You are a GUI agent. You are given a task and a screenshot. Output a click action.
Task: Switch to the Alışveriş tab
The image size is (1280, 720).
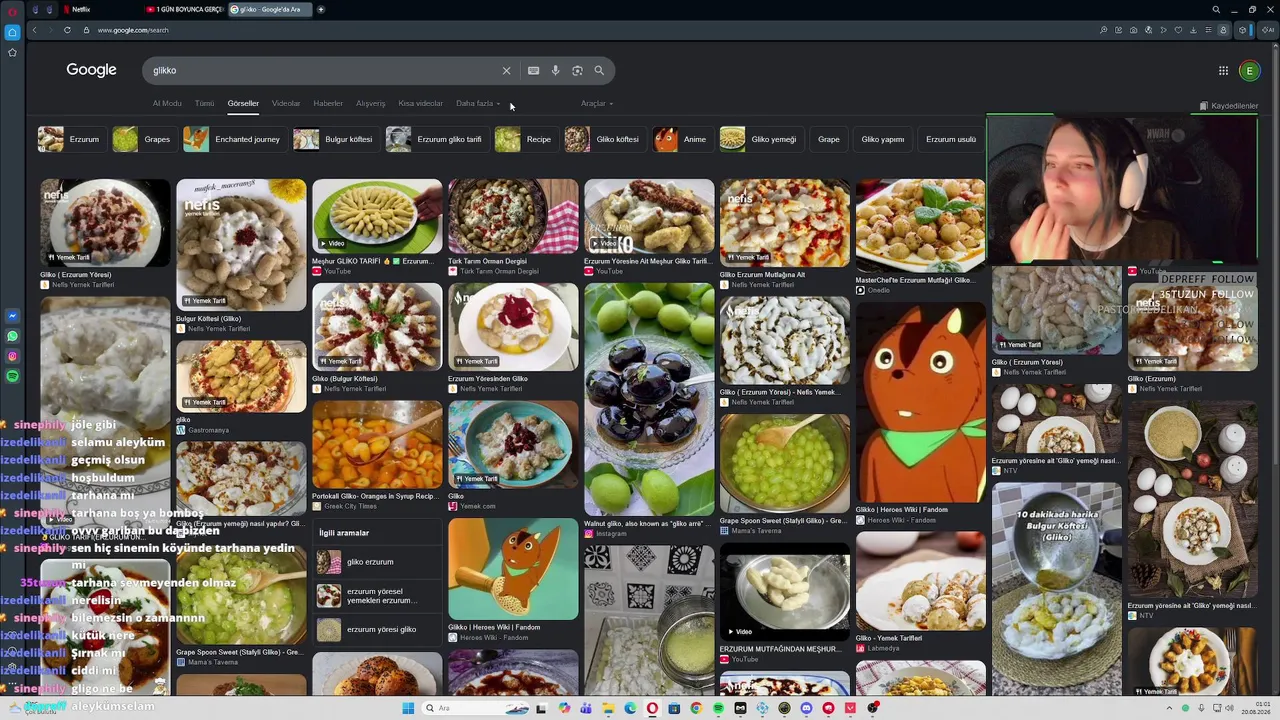[370, 104]
